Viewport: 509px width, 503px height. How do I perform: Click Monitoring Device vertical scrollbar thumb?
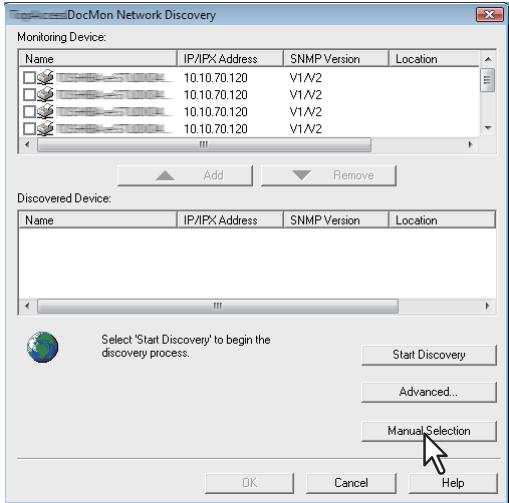[x=488, y=80]
